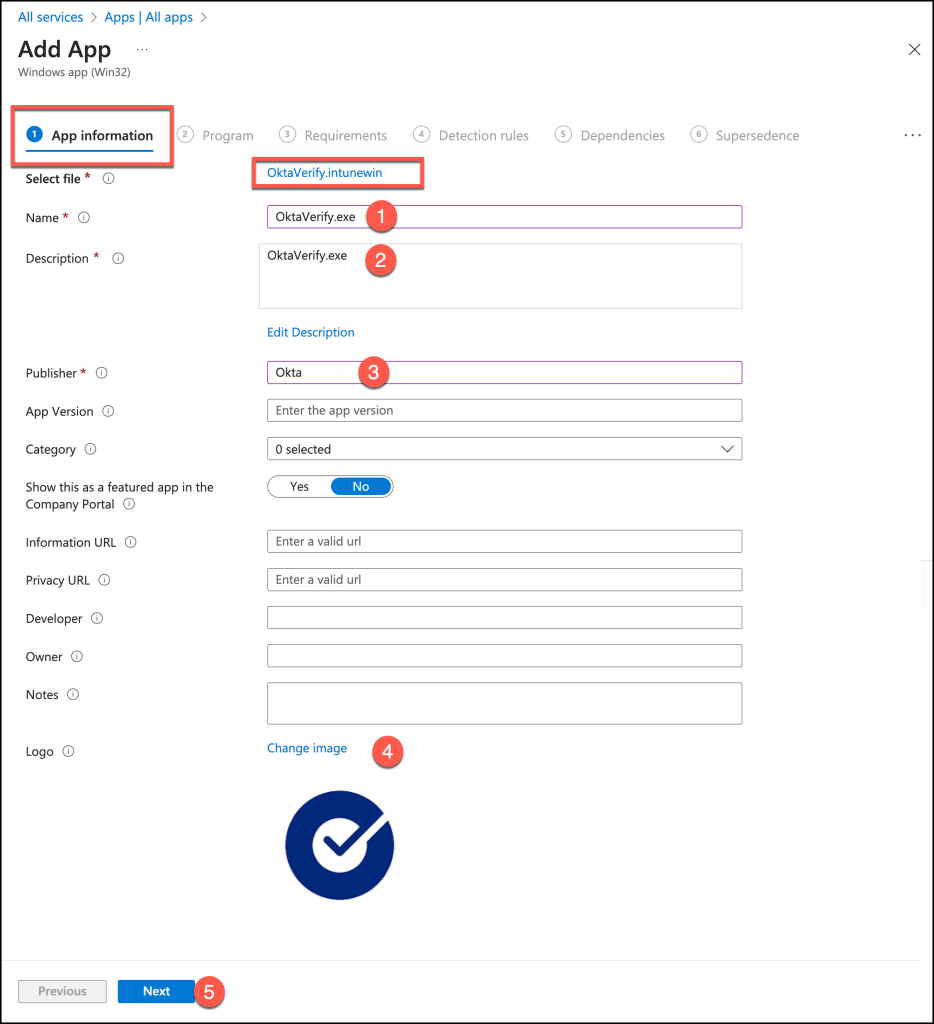Click info icon beside Category label

coord(91,450)
